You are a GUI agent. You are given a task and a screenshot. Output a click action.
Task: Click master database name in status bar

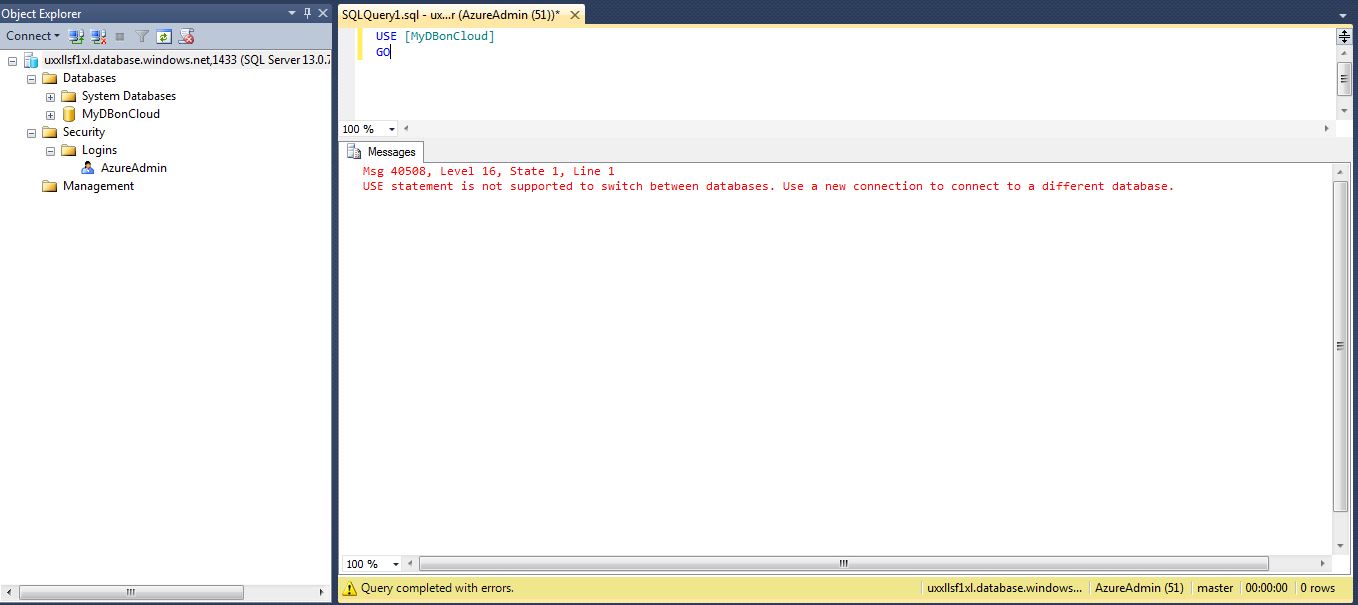(1215, 588)
